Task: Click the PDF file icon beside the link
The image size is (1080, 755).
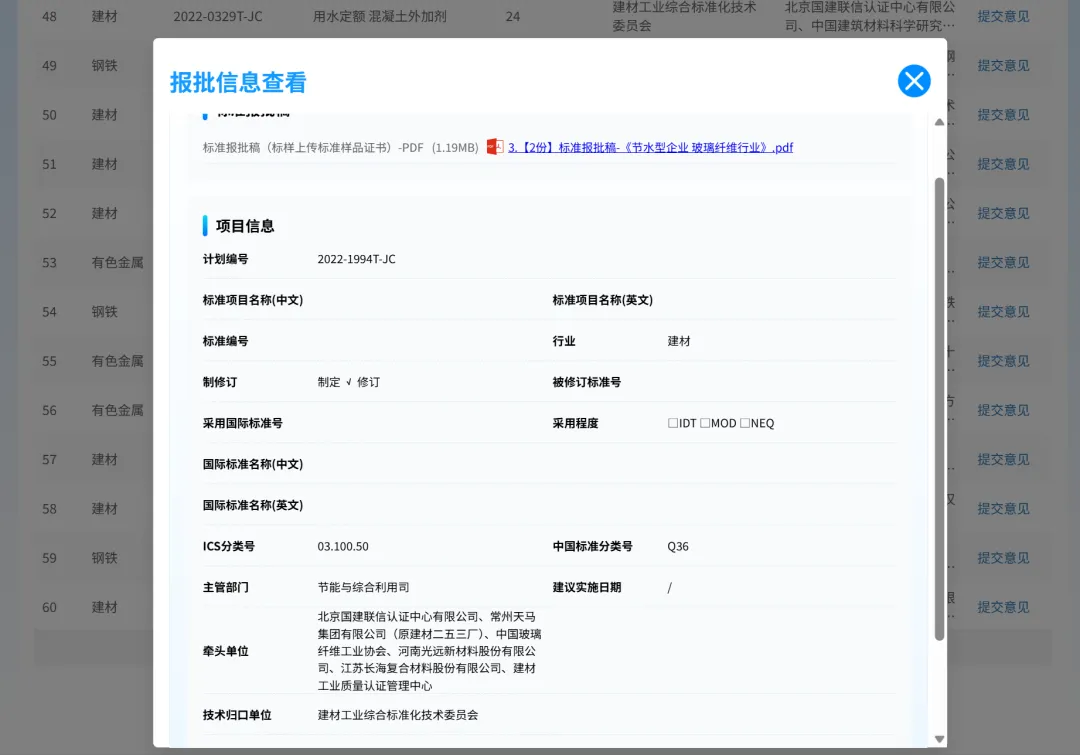Action: (495, 147)
